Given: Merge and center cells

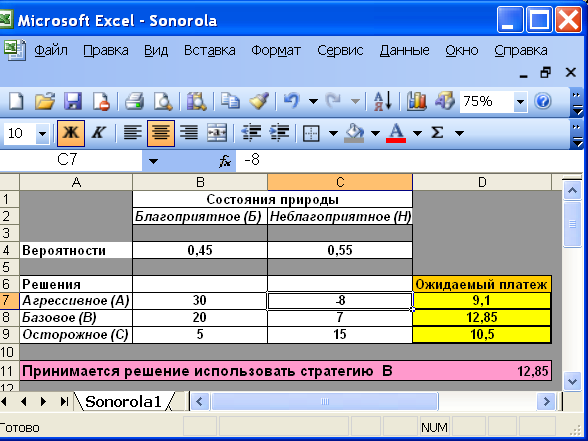Looking at the screenshot, I should pos(217,133).
